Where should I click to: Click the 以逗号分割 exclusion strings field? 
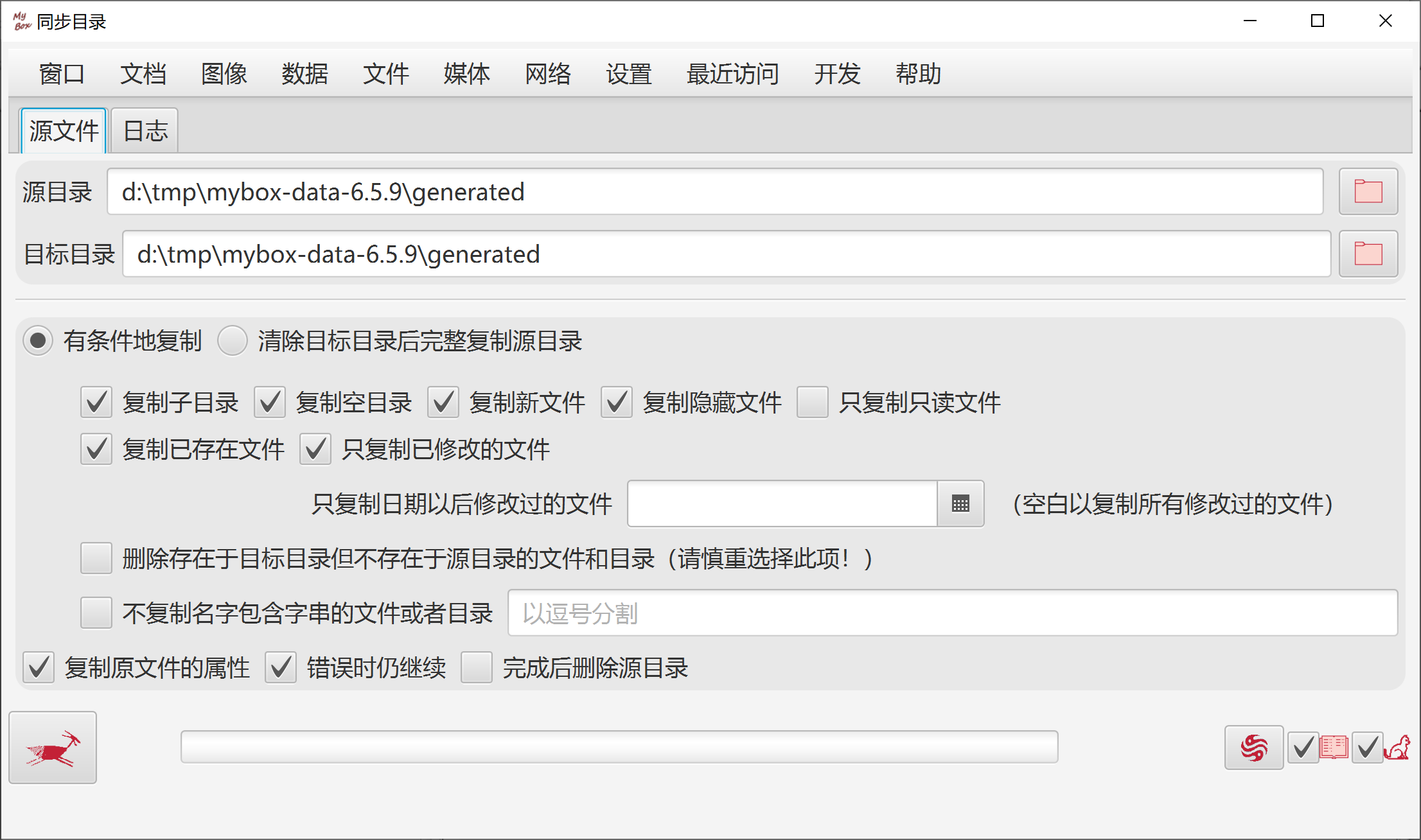tap(953, 613)
